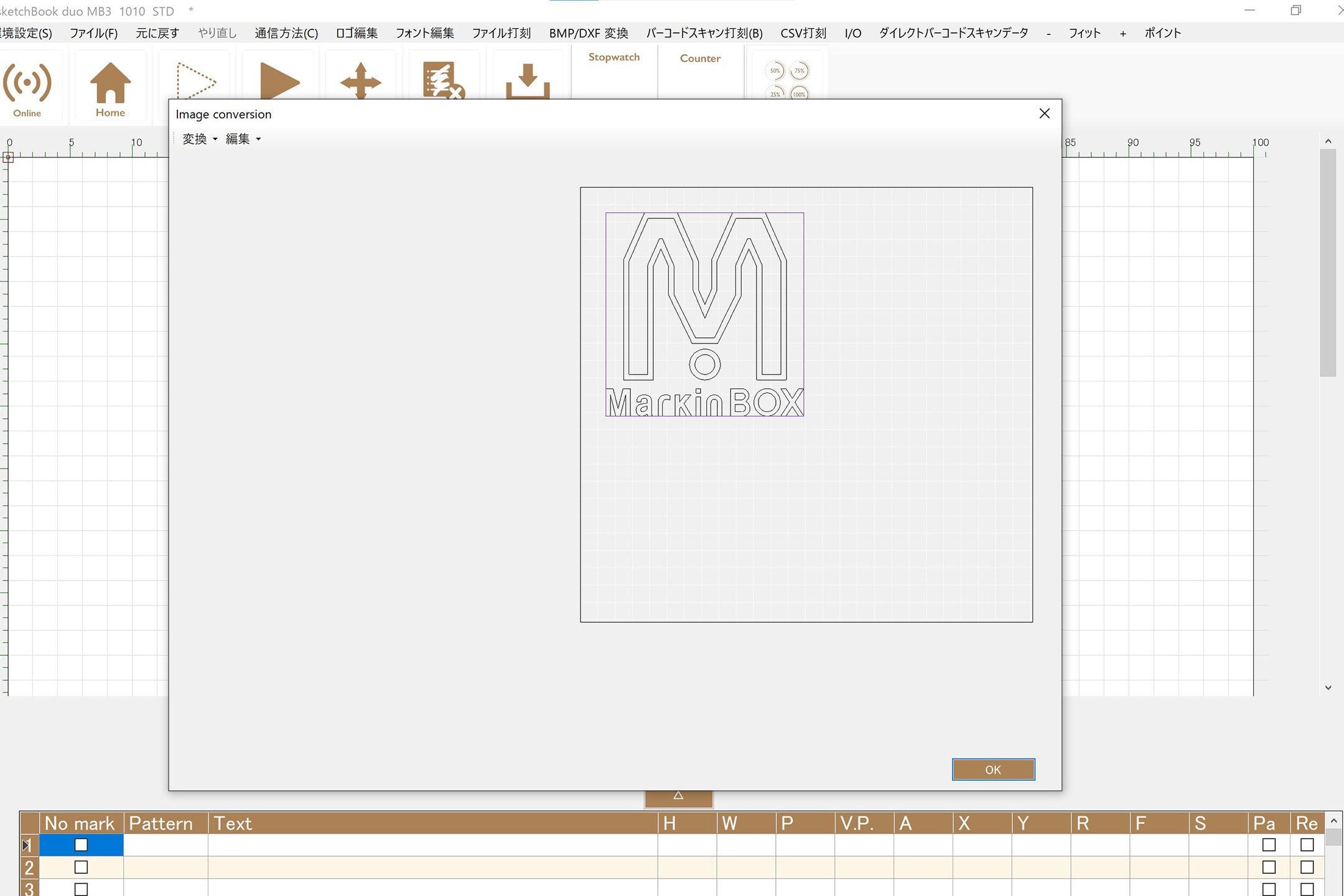This screenshot has width=1344, height=896.
Task: Open the ロゴ編集 menu
Action: (x=357, y=33)
